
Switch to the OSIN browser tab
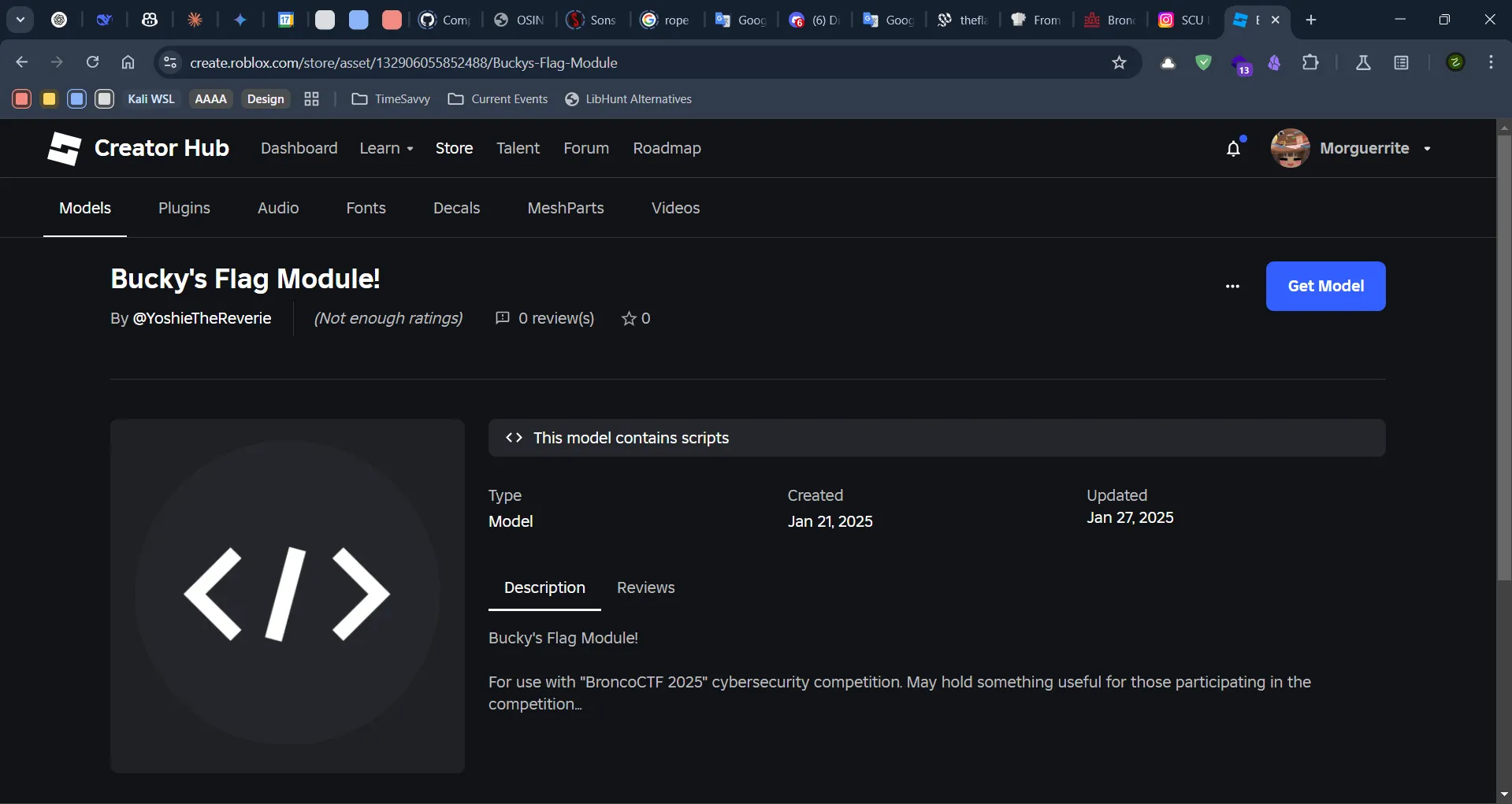519,20
